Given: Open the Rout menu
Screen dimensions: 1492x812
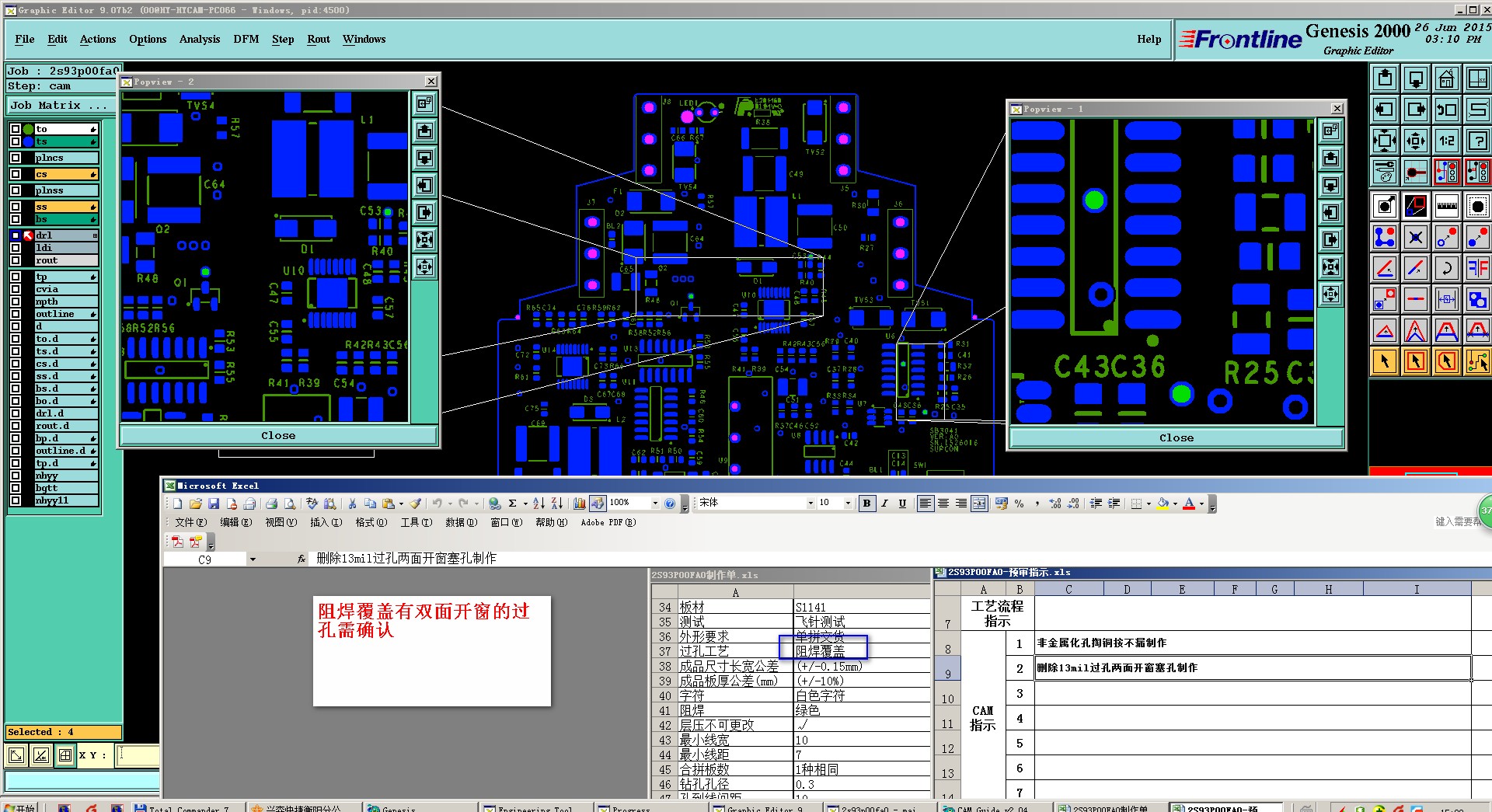Looking at the screenshot, I should click(319, 39).
